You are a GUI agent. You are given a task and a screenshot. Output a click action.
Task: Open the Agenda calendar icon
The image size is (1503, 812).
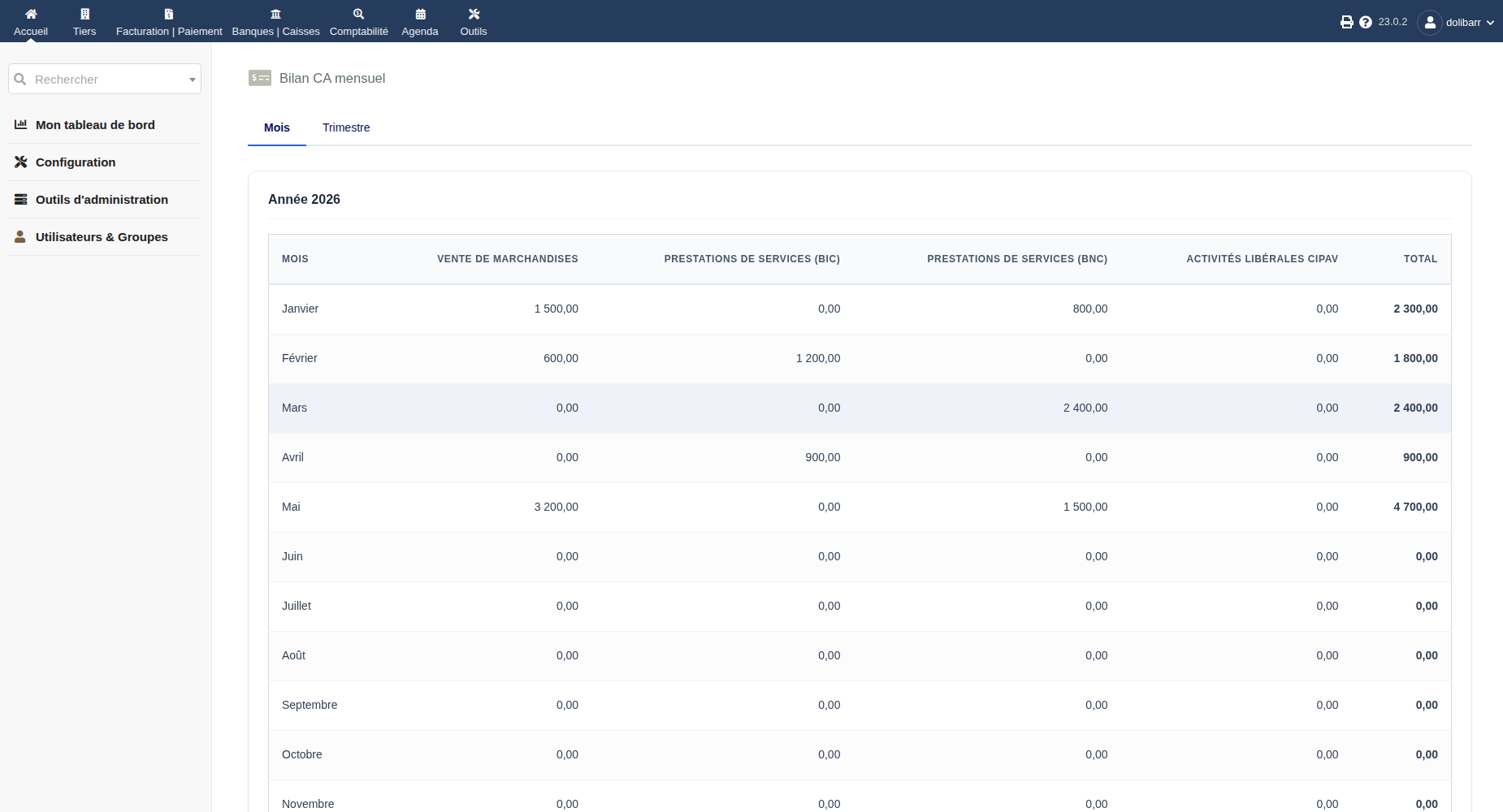tap(420, 14)
